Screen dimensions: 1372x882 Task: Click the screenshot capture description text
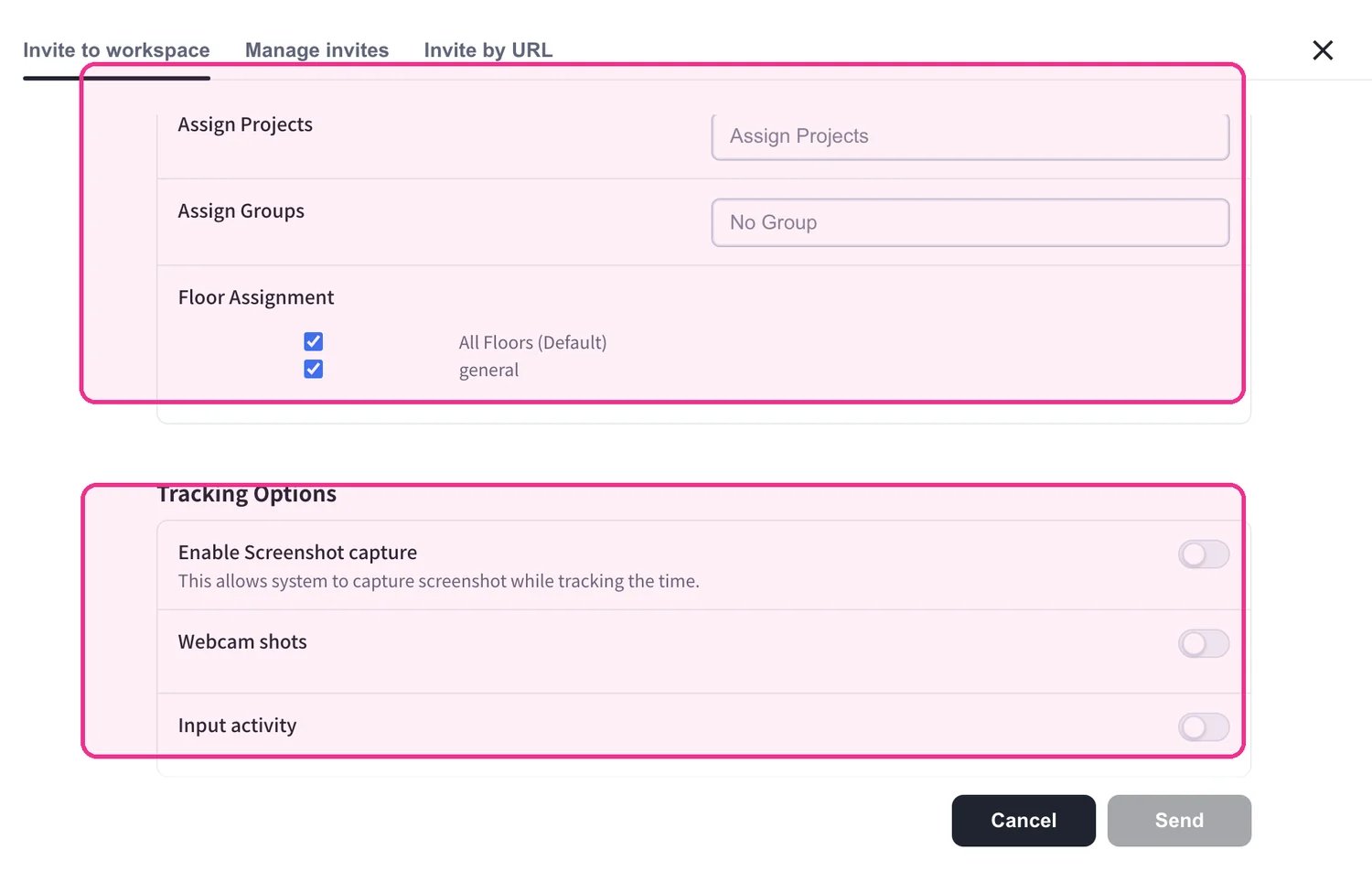(439, 581)
